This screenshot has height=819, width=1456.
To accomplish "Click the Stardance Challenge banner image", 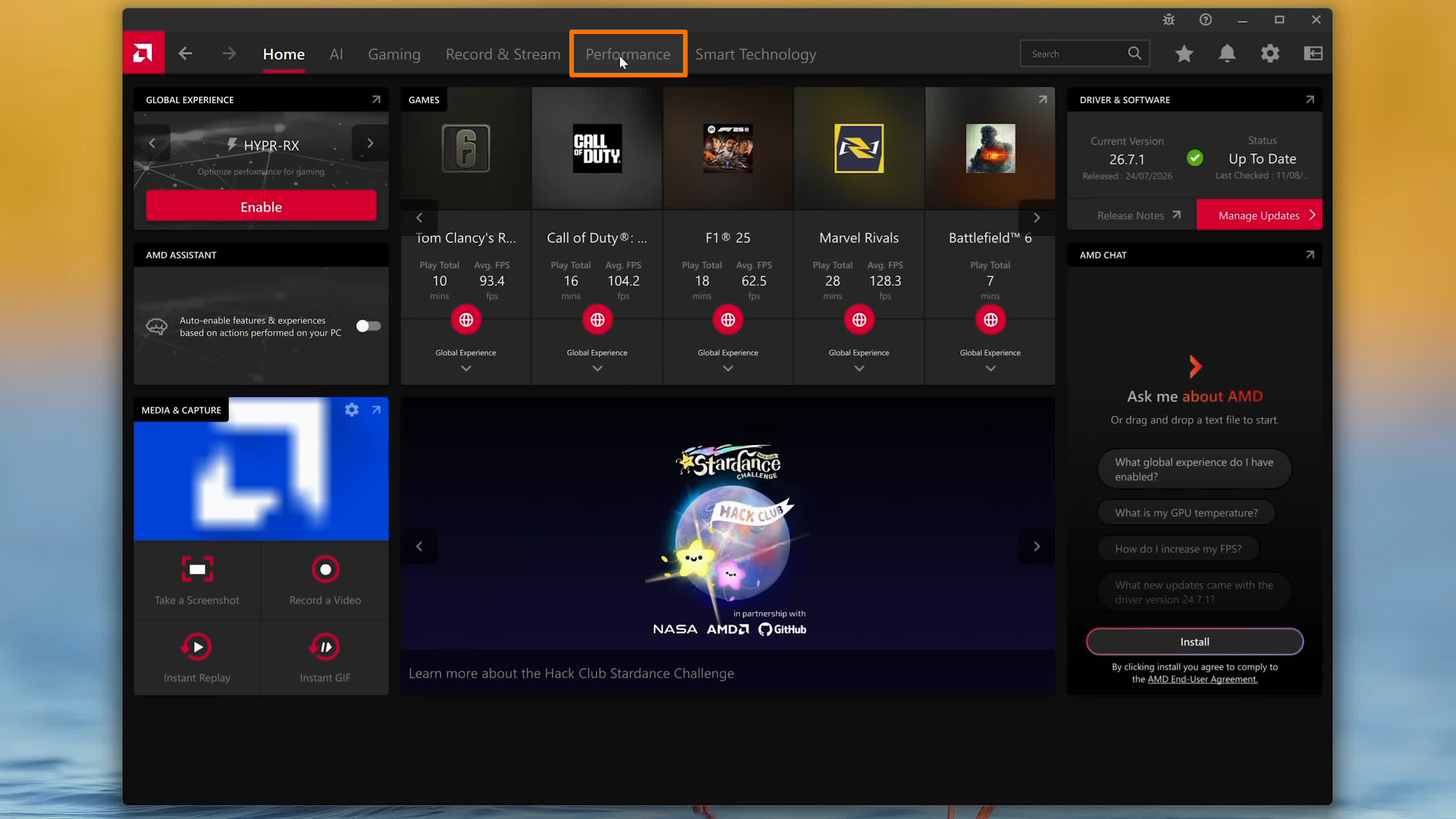I will tap(728, 523).
